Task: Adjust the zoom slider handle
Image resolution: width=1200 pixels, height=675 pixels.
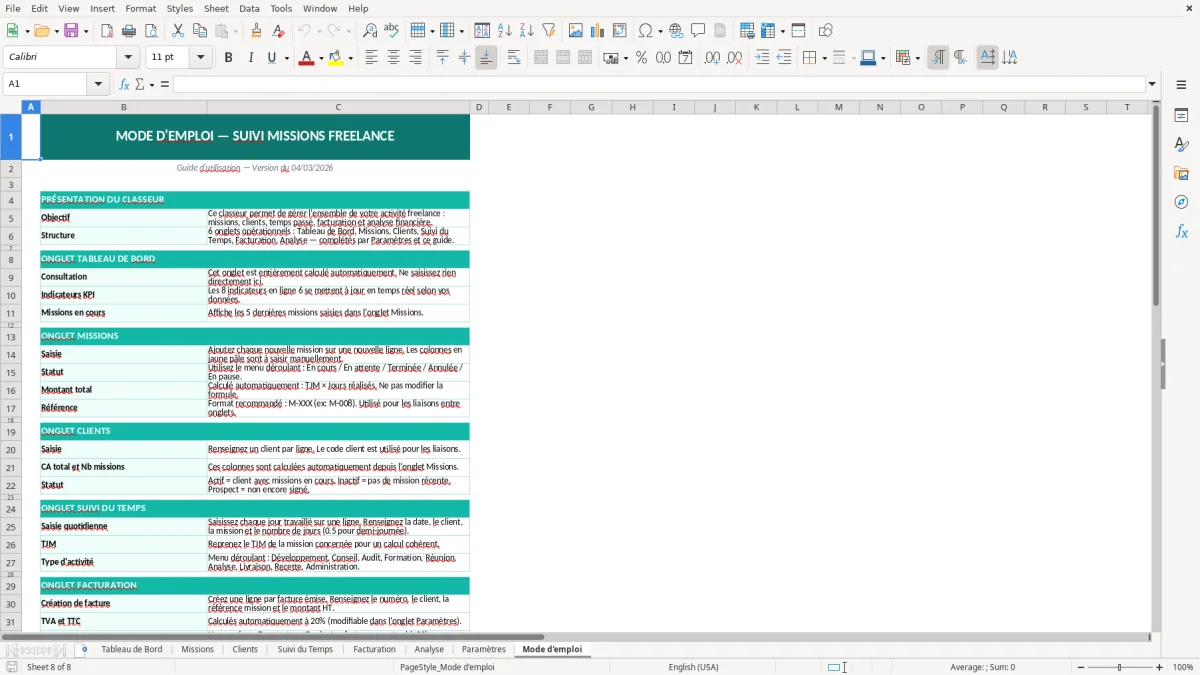Action: [x=1120, y=667]
